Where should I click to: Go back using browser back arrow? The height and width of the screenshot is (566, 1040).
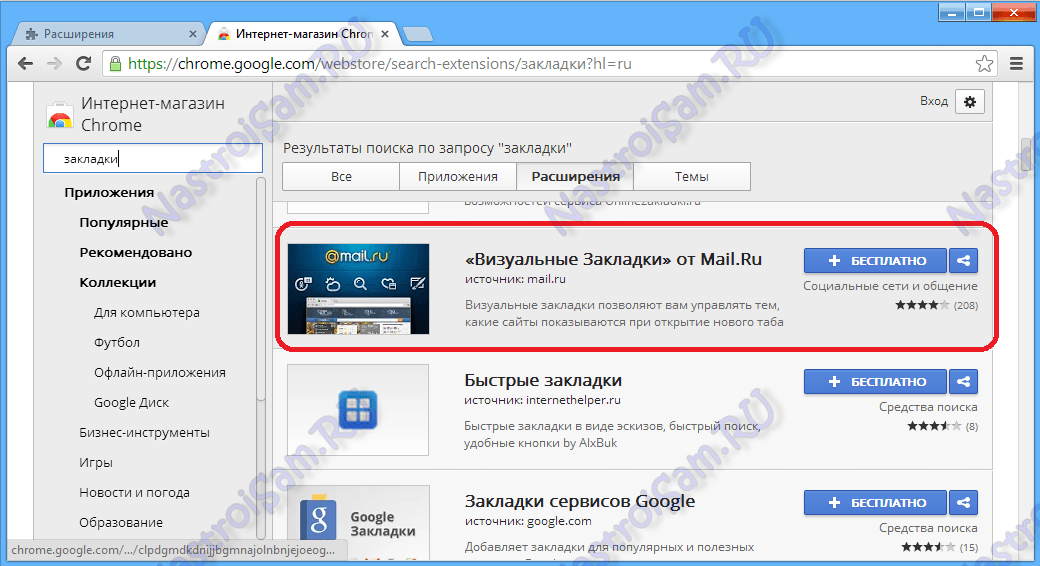point(25,64)
